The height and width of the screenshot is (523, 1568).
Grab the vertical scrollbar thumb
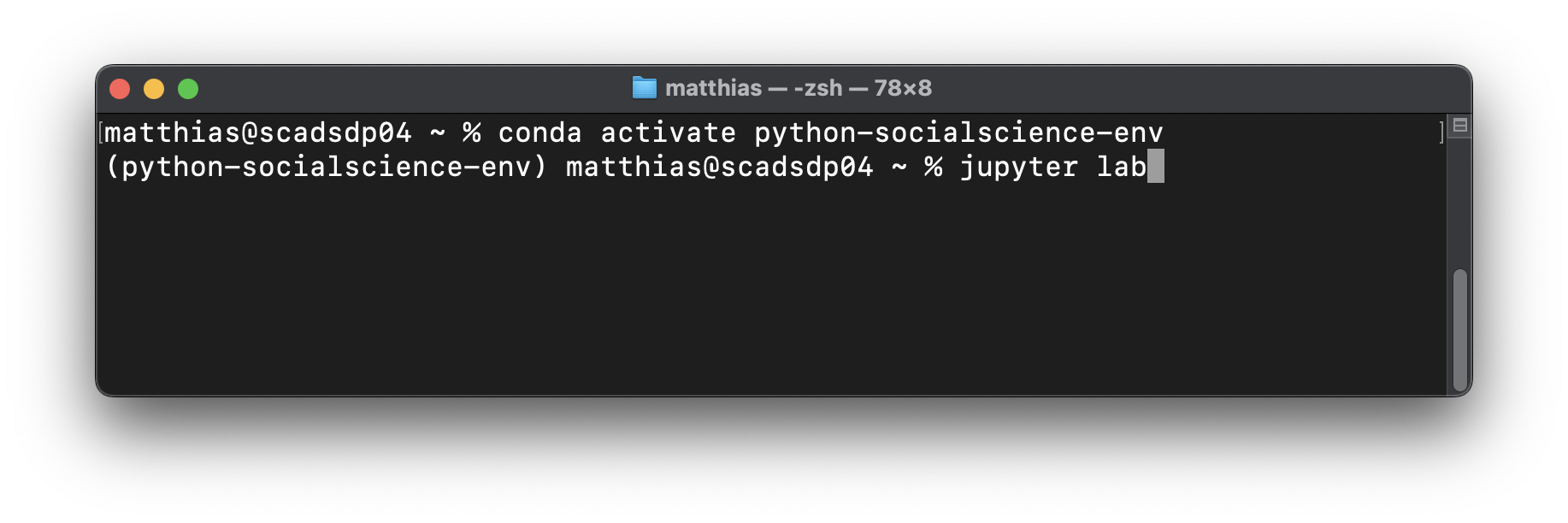(x=1459, y=330)
